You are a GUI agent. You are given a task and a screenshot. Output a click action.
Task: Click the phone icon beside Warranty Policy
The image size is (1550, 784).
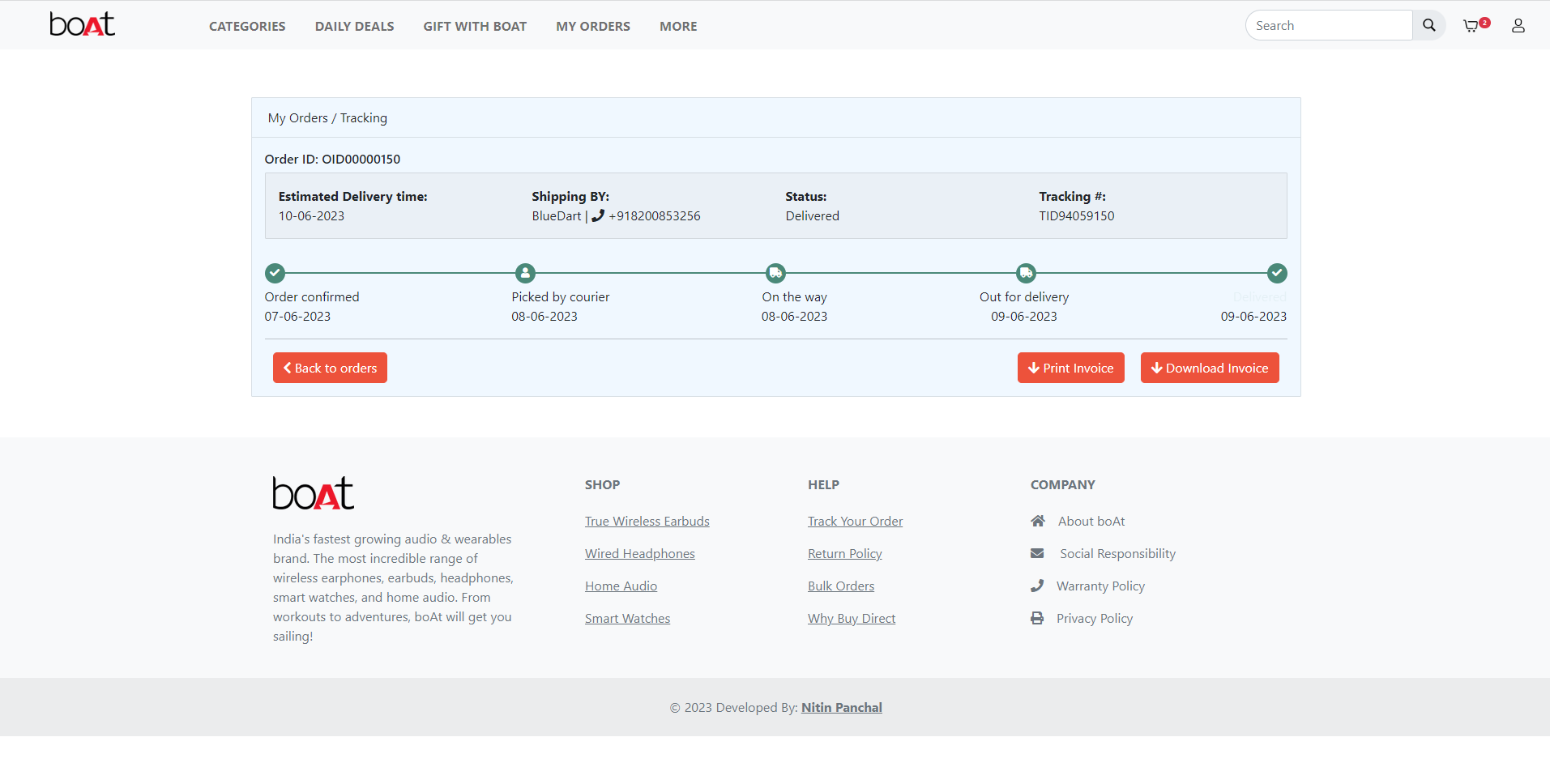[1037, 586]
